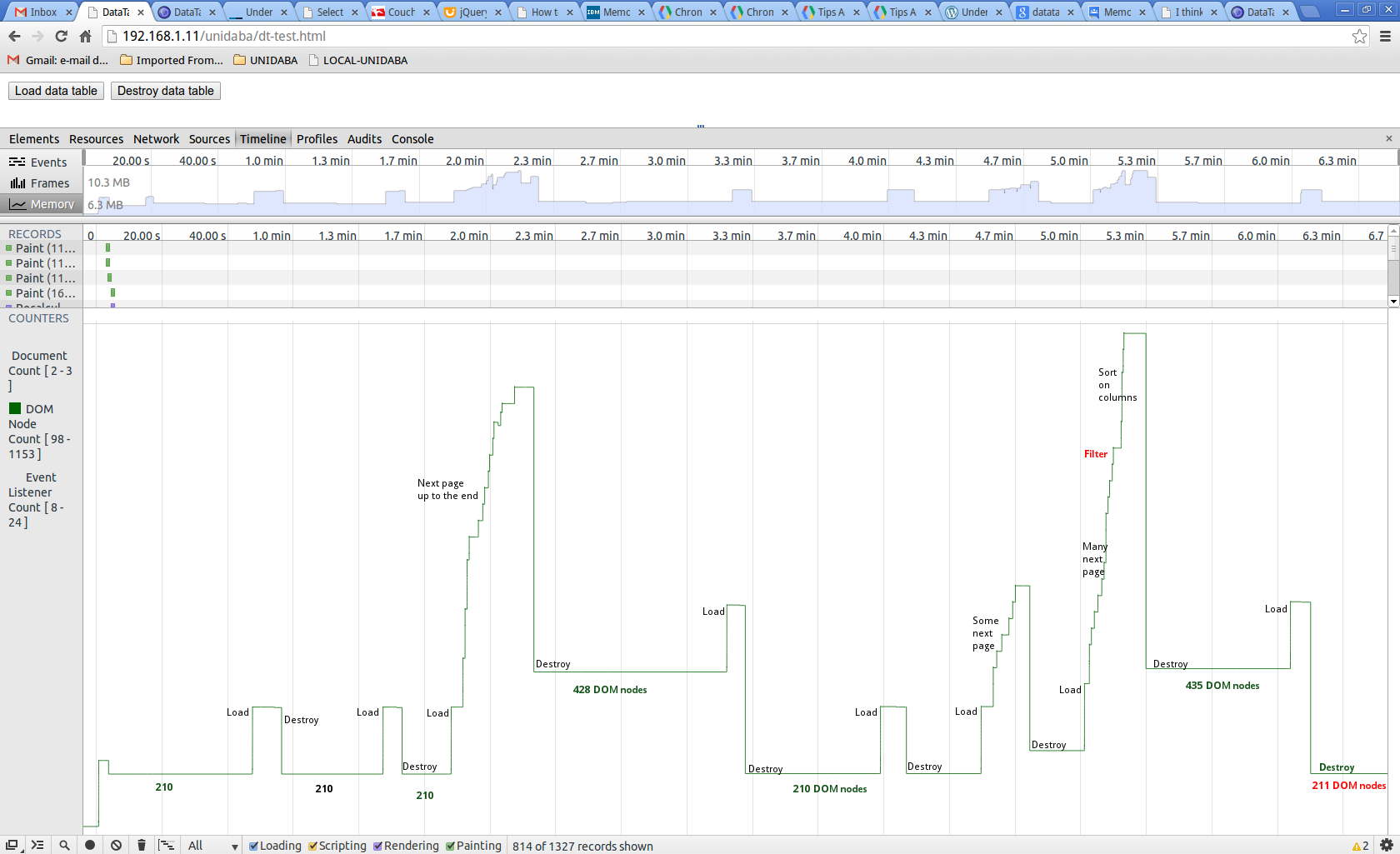Viewport: 1400px width, 854px height.
Task: Open the Network panel
Action: [x=156, y=139]
